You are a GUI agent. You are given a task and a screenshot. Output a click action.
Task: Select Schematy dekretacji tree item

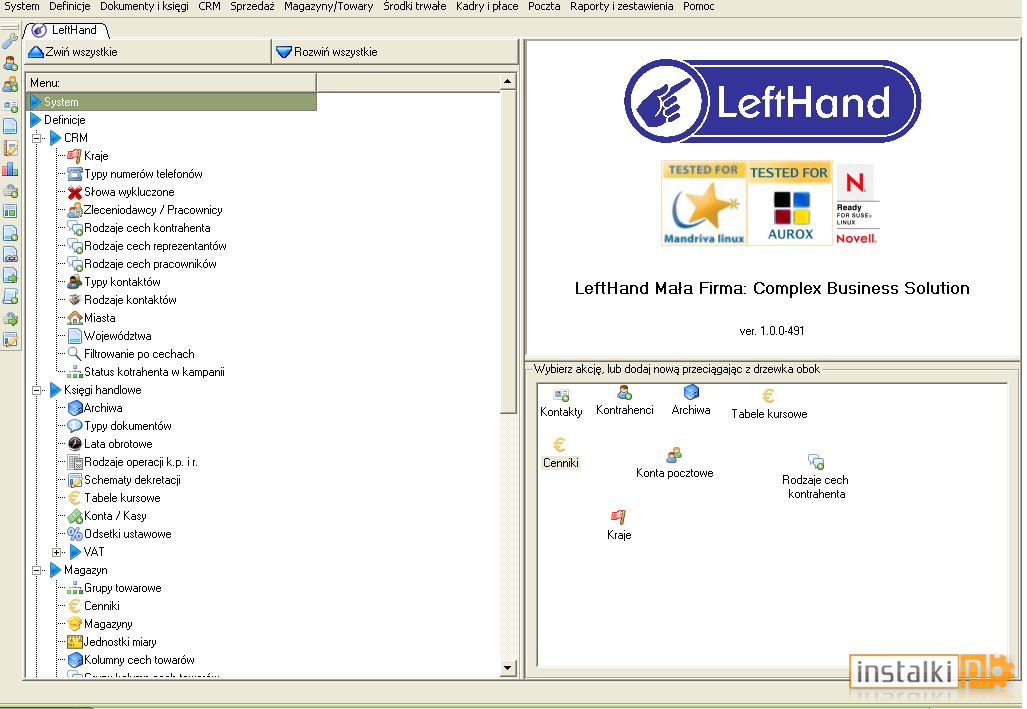coord(132,480)
